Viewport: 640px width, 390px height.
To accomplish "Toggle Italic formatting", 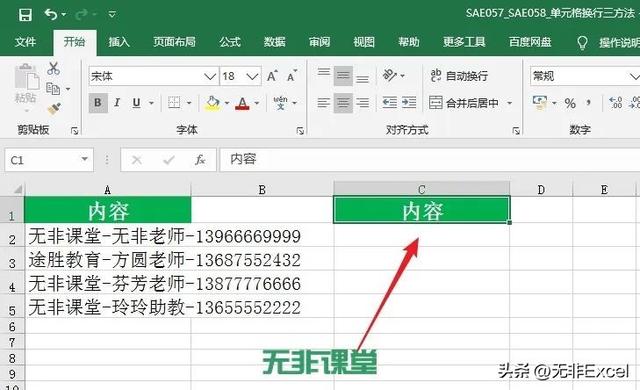I will [x=117, y=103].
